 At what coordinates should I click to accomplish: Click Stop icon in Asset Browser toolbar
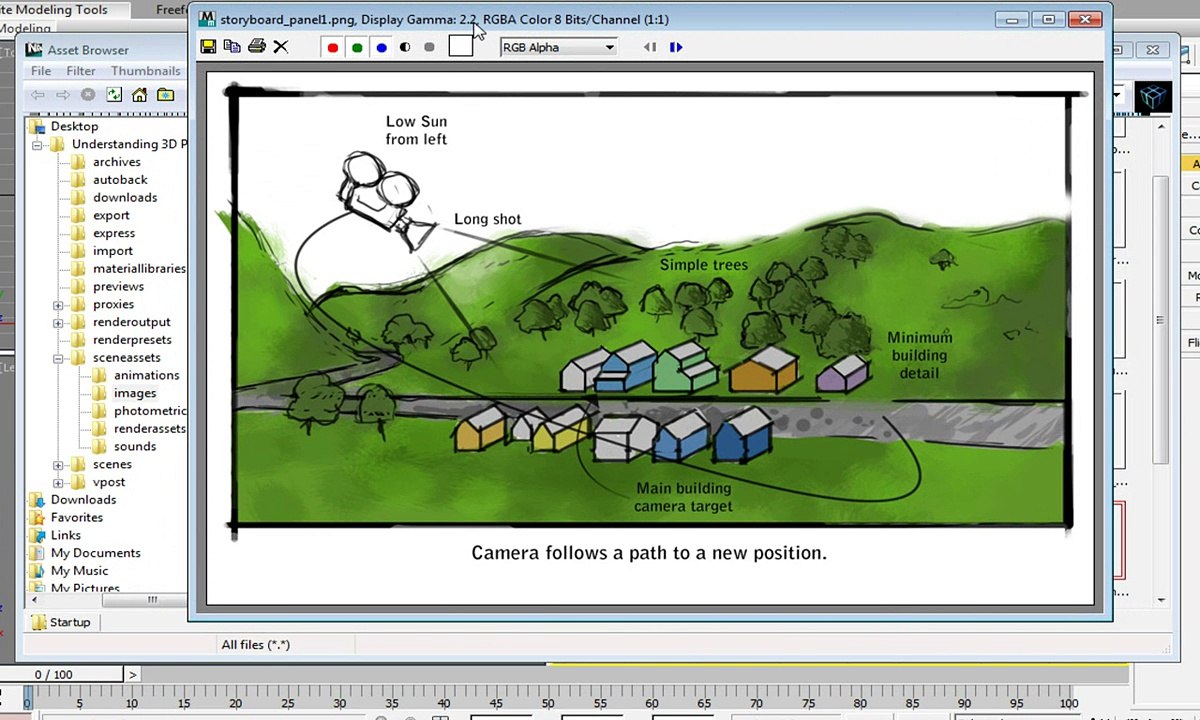click(x=88, y=95)
